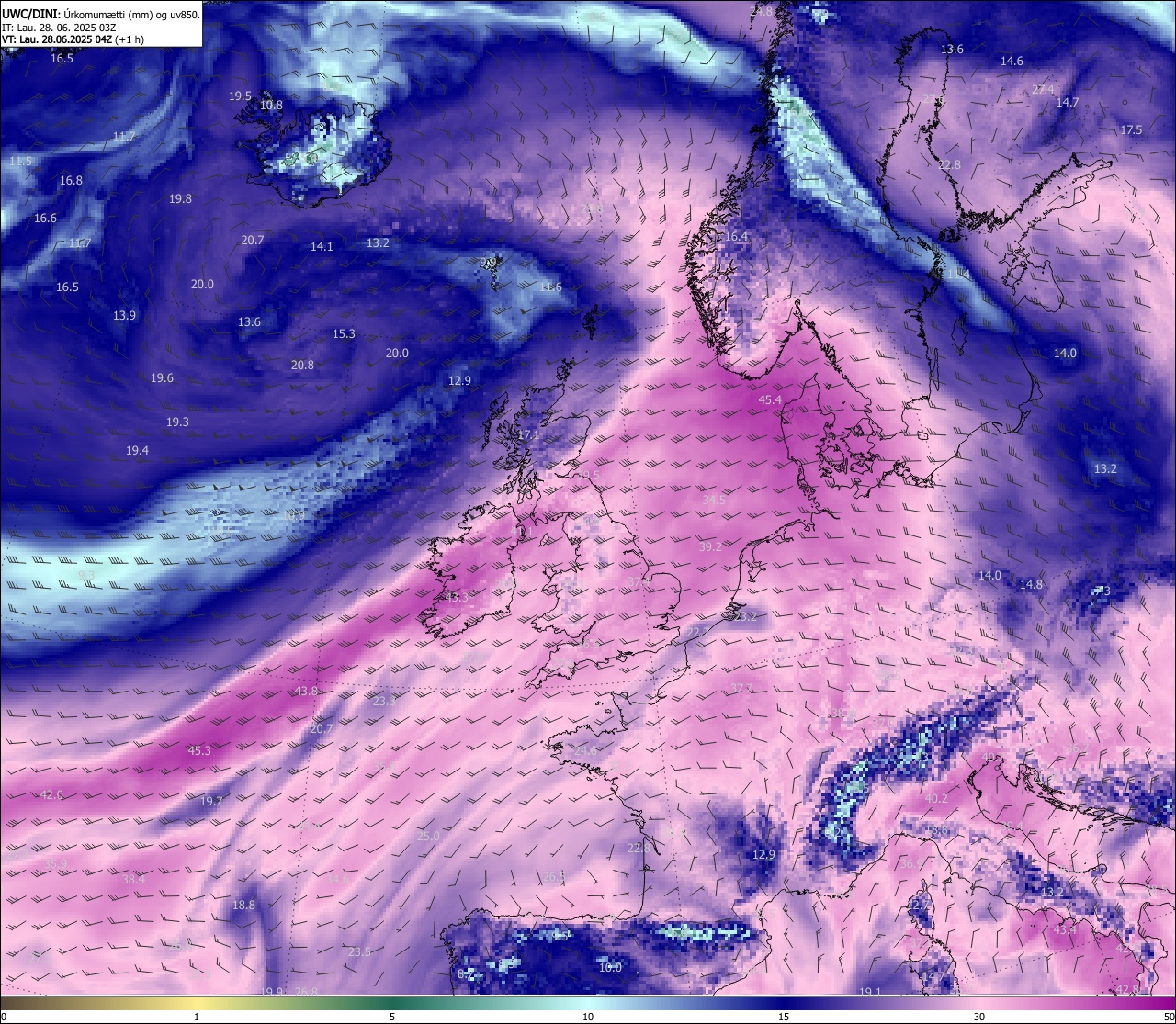1176x1024 pixels.
Task: Click the 14.7 value in the northeast
Action: (x=1067, y=103)
